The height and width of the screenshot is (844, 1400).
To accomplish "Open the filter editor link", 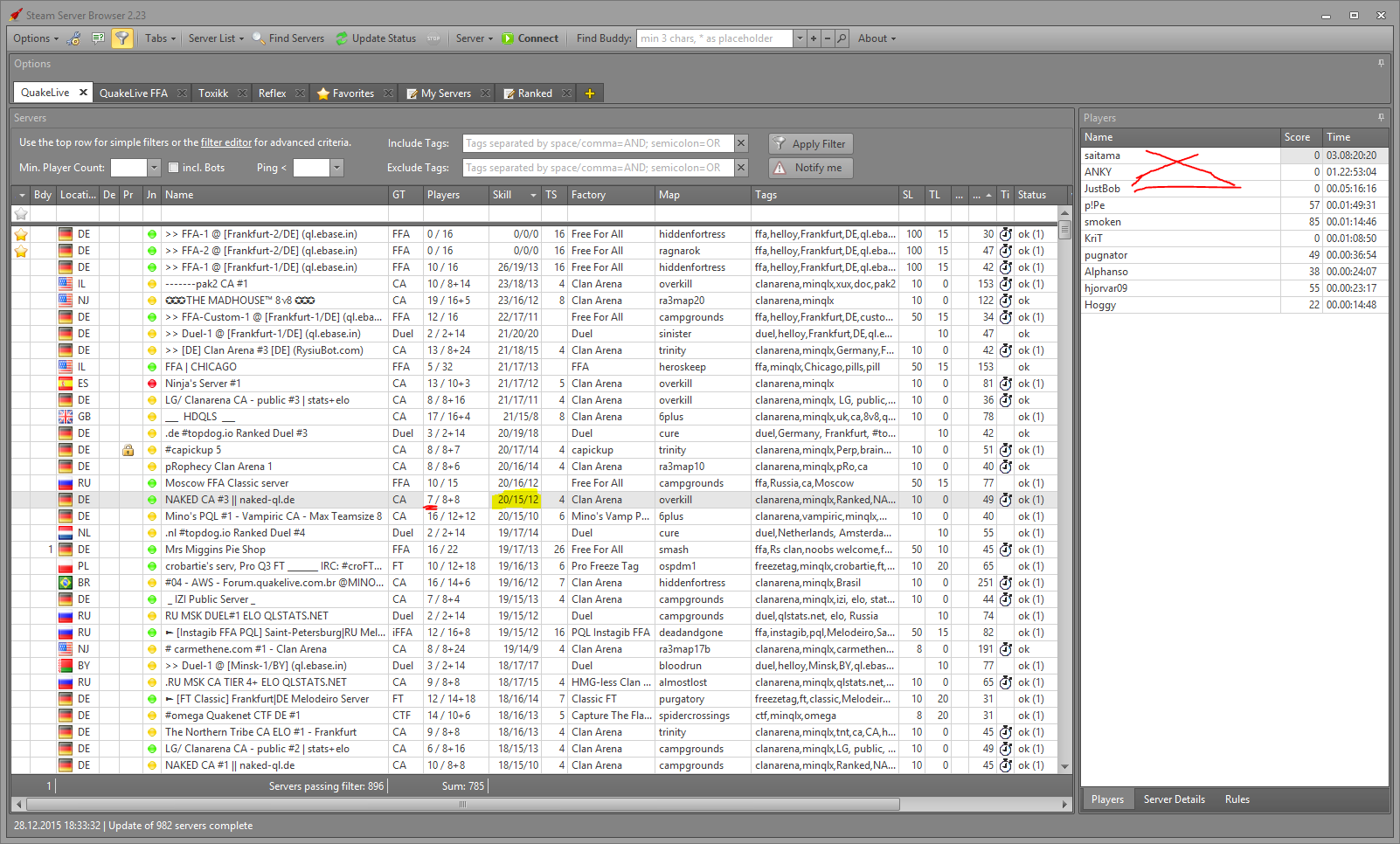I will click(x=226, y=142).
